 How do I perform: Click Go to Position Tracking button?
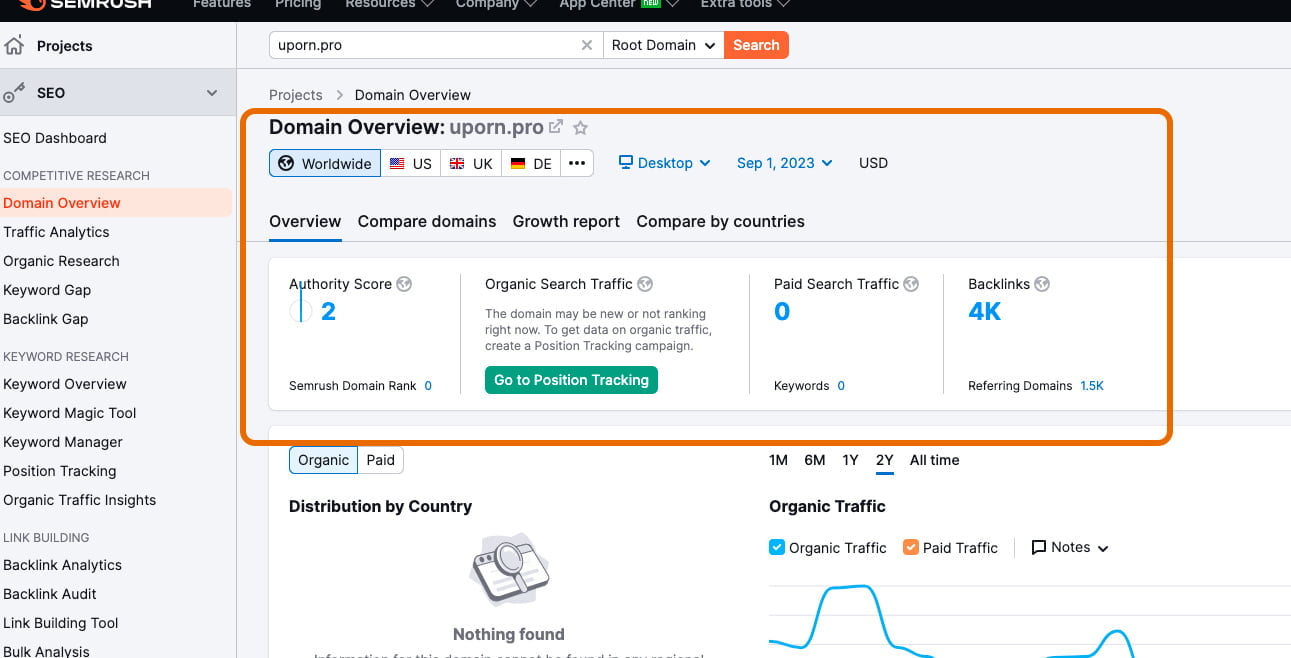pos(571,380)
